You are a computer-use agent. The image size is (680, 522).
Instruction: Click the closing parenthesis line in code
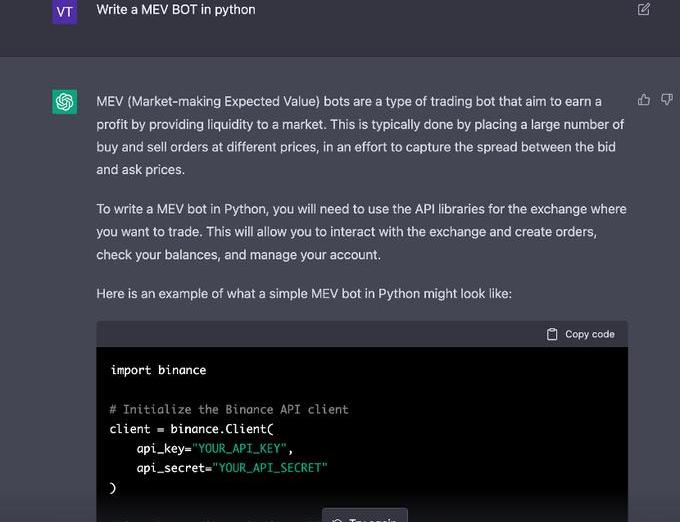pos(113,488)
